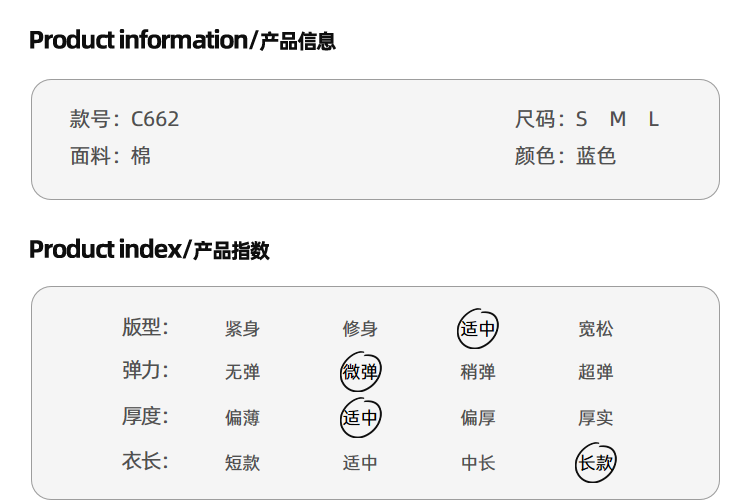Select size S in 尺码 row
This screenshot has height=500, width=750.
coord(581,120)
